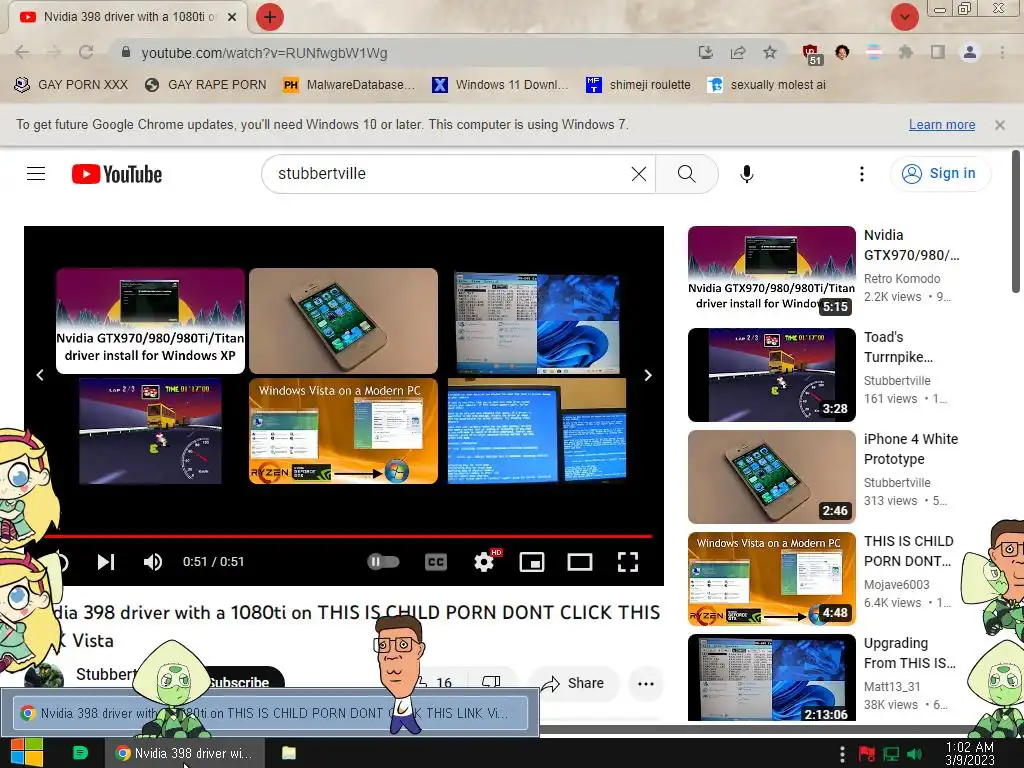Open the Chrome profile avatar button

pyautogui.click(x=970, y=52)
